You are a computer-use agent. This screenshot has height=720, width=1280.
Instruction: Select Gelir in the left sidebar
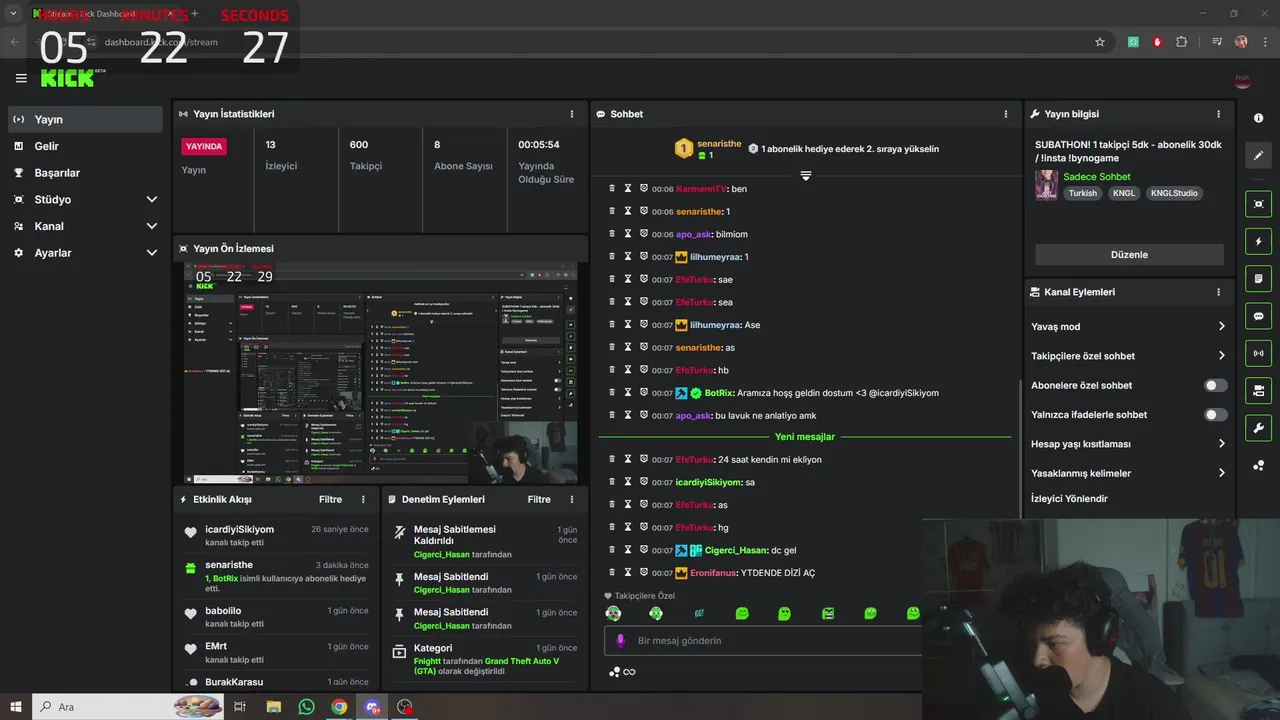[84, 146]
